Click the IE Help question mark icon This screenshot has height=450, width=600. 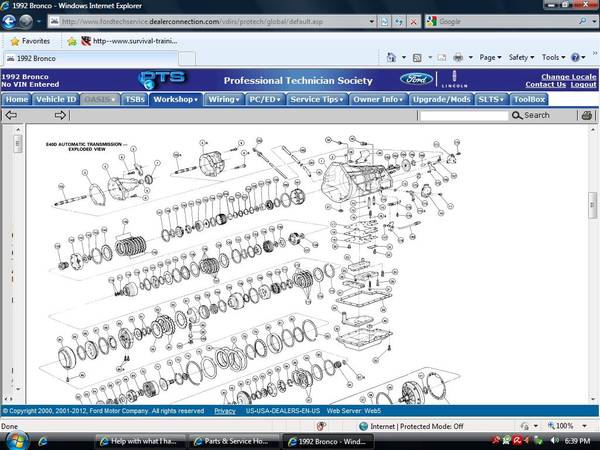575,57
